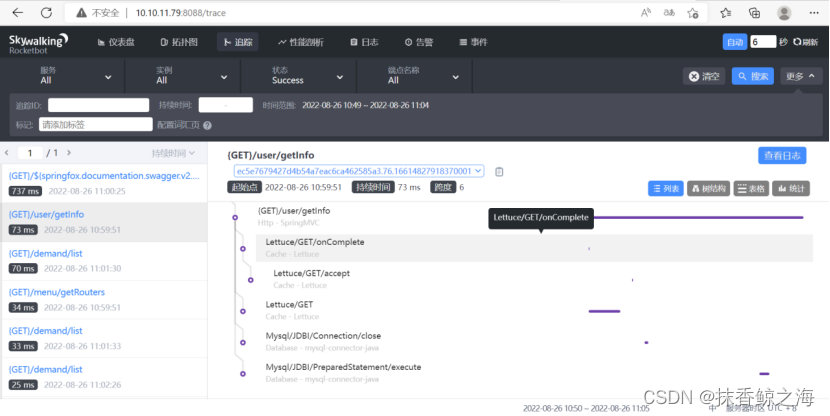This screenshot has width=830, height=416.
Task: Select the /user/getInfo 73 ms trace
Action: click(x=104, y=222)
